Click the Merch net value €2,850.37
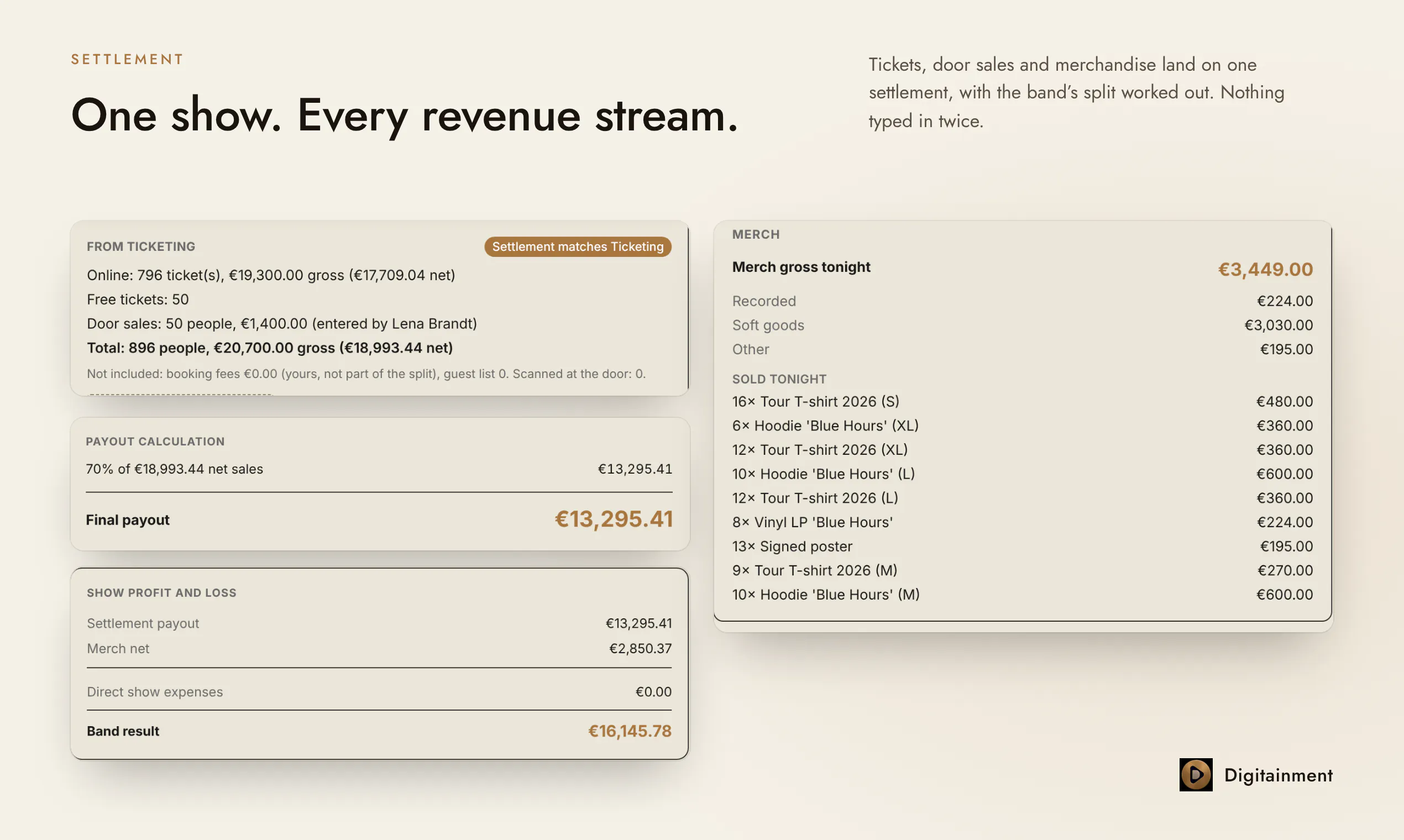Screen dimensions: 1404x840 click(x=640, y=649)
